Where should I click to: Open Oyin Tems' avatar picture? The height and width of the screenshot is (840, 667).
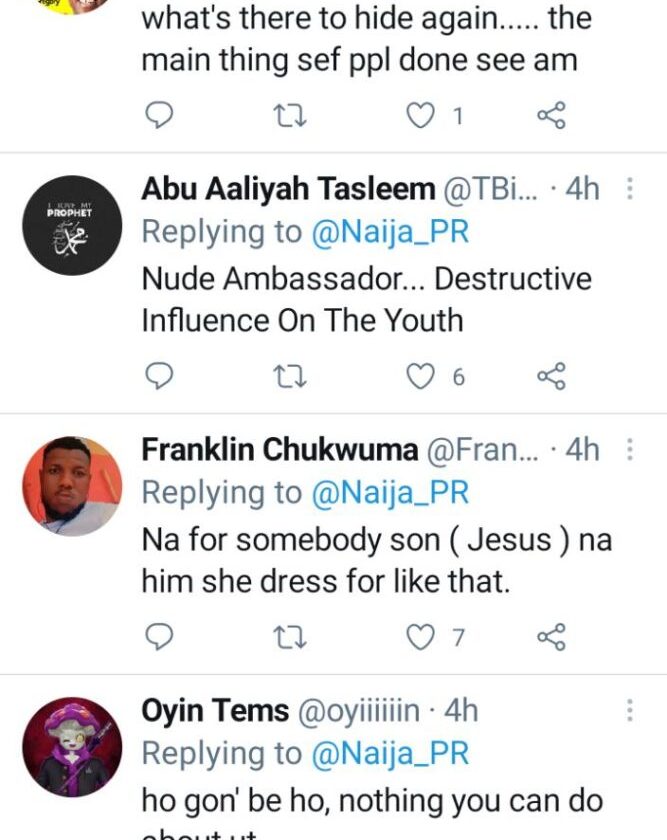tap(72, 746)
